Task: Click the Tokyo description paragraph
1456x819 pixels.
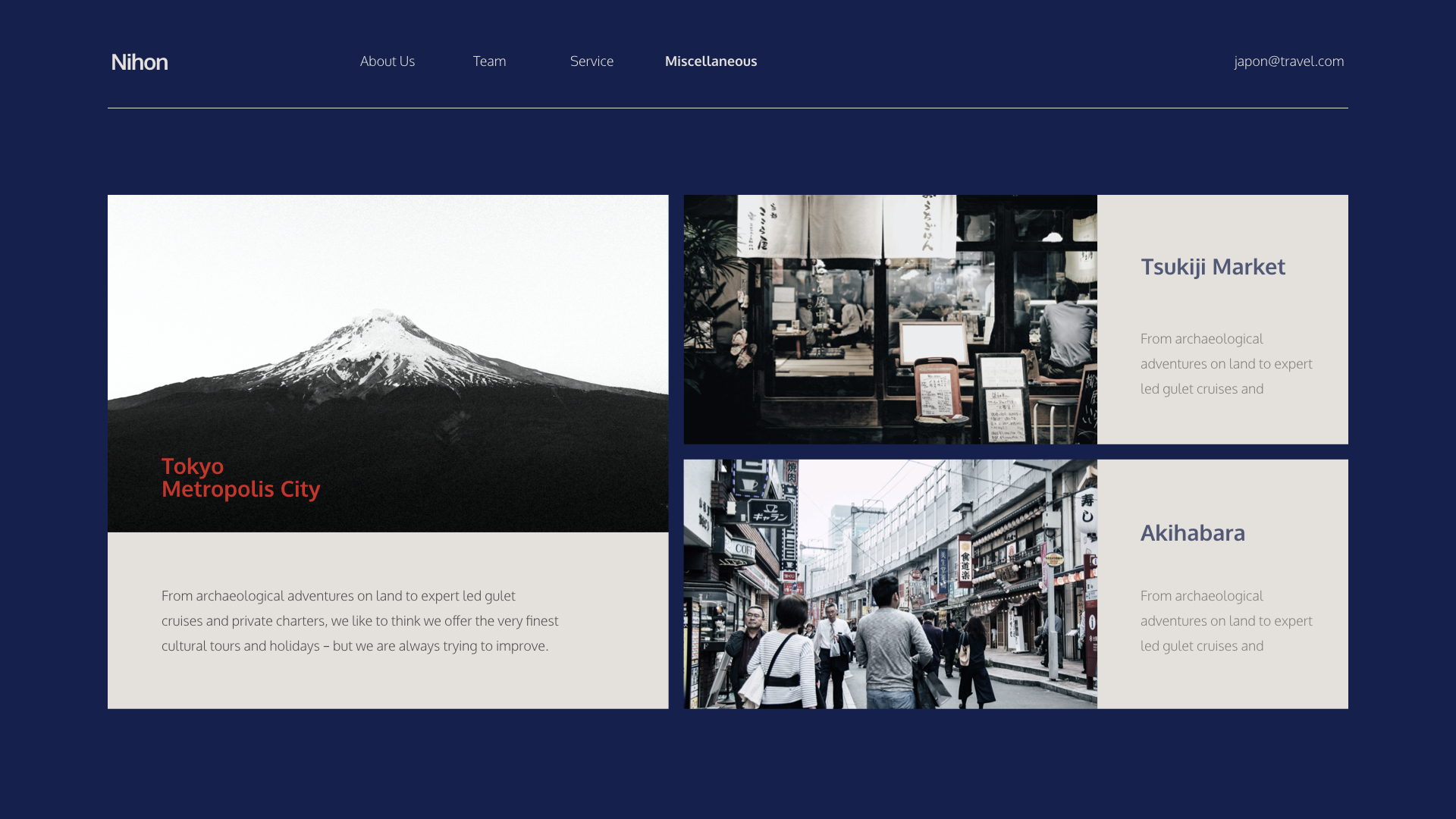Action: point(359,620)
